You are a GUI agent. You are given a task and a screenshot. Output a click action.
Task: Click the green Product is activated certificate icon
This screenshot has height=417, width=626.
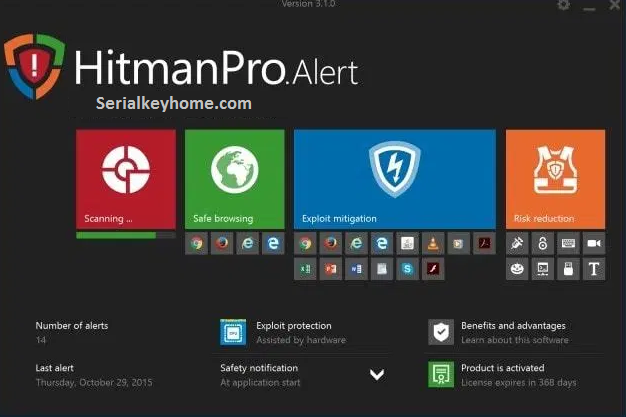(441, 374)
